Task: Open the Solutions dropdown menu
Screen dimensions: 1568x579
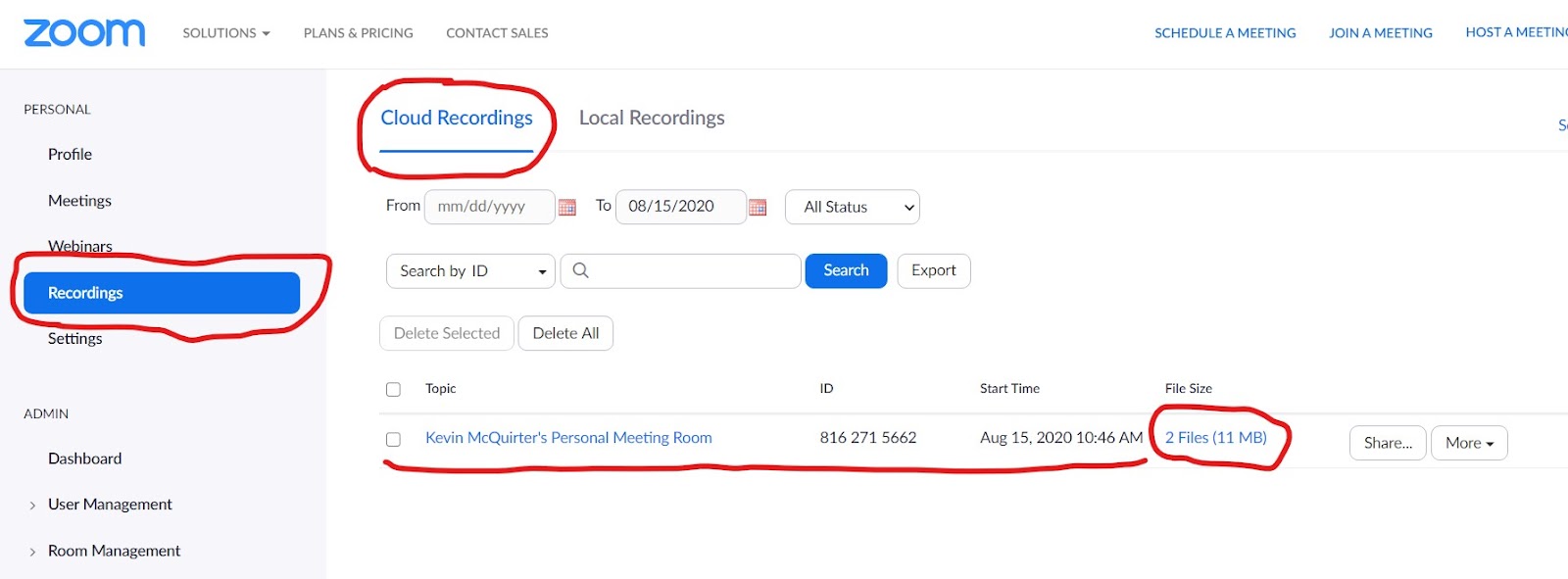Action: [225, 32]
